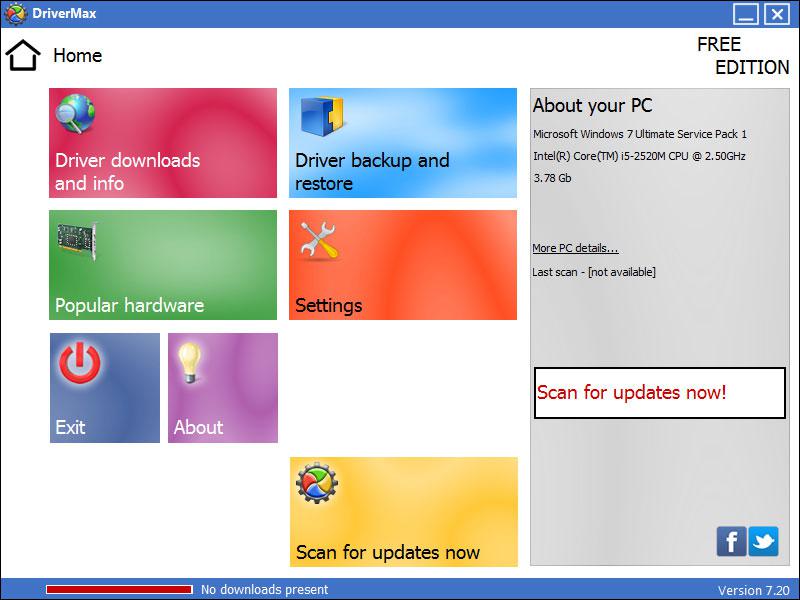Click DriverMax title text

(64, 13)
